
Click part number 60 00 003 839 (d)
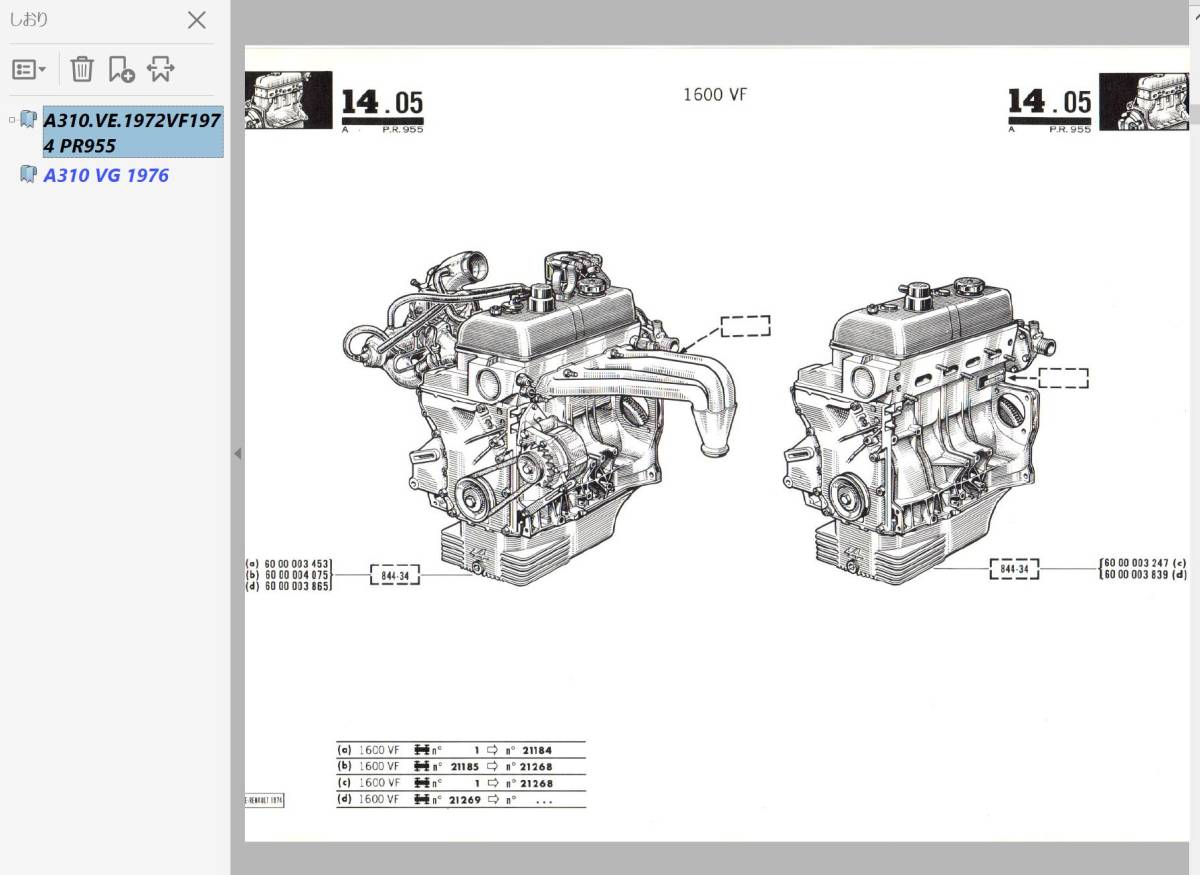1145,575
